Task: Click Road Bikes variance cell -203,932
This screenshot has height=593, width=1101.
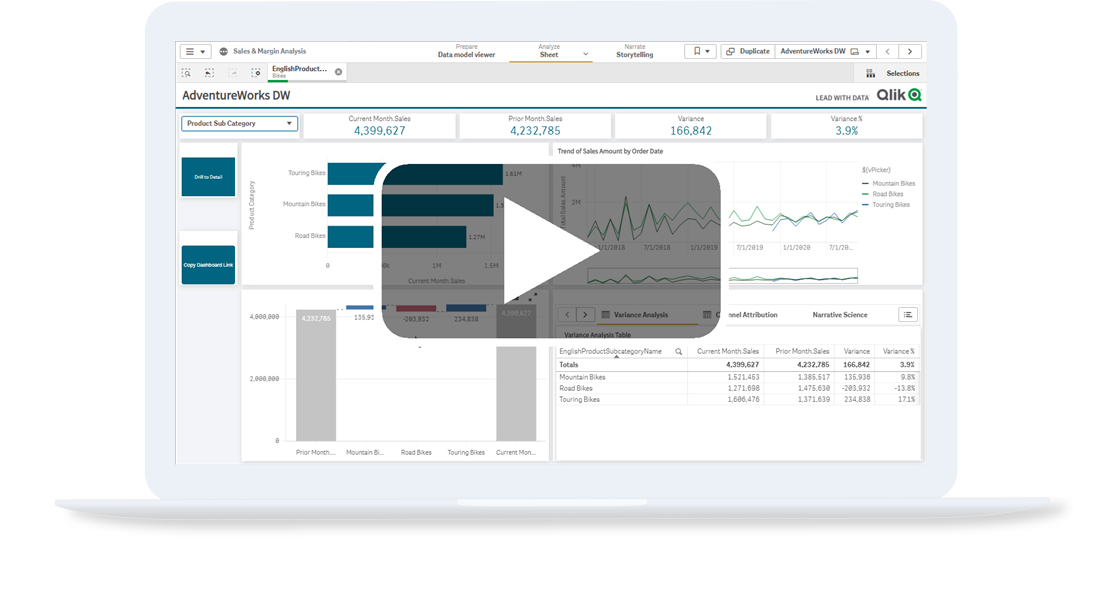Action: click(x=855, y=388)
